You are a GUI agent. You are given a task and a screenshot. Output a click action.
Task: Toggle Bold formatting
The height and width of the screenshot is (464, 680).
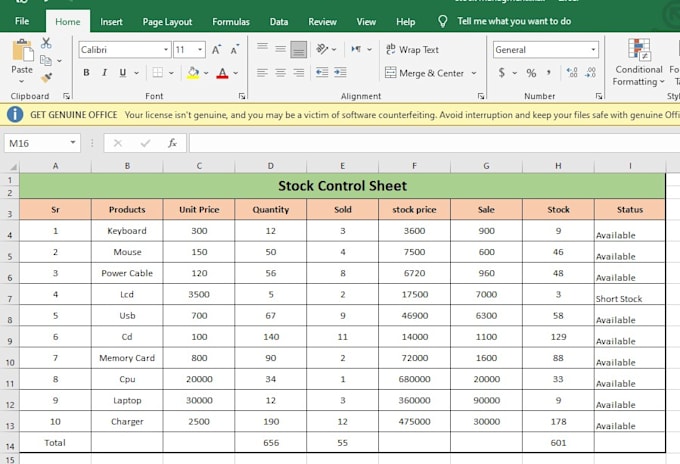coord(86,72)
